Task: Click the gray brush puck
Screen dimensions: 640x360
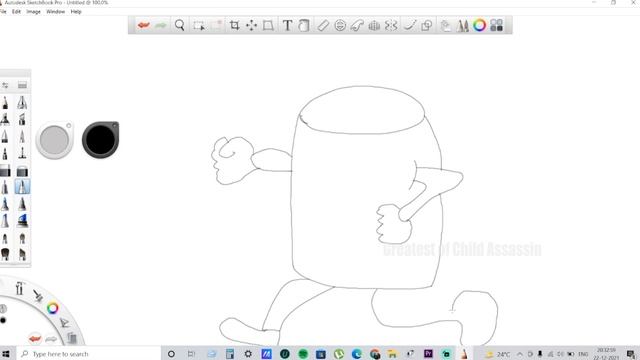Action: coord(54,140)
